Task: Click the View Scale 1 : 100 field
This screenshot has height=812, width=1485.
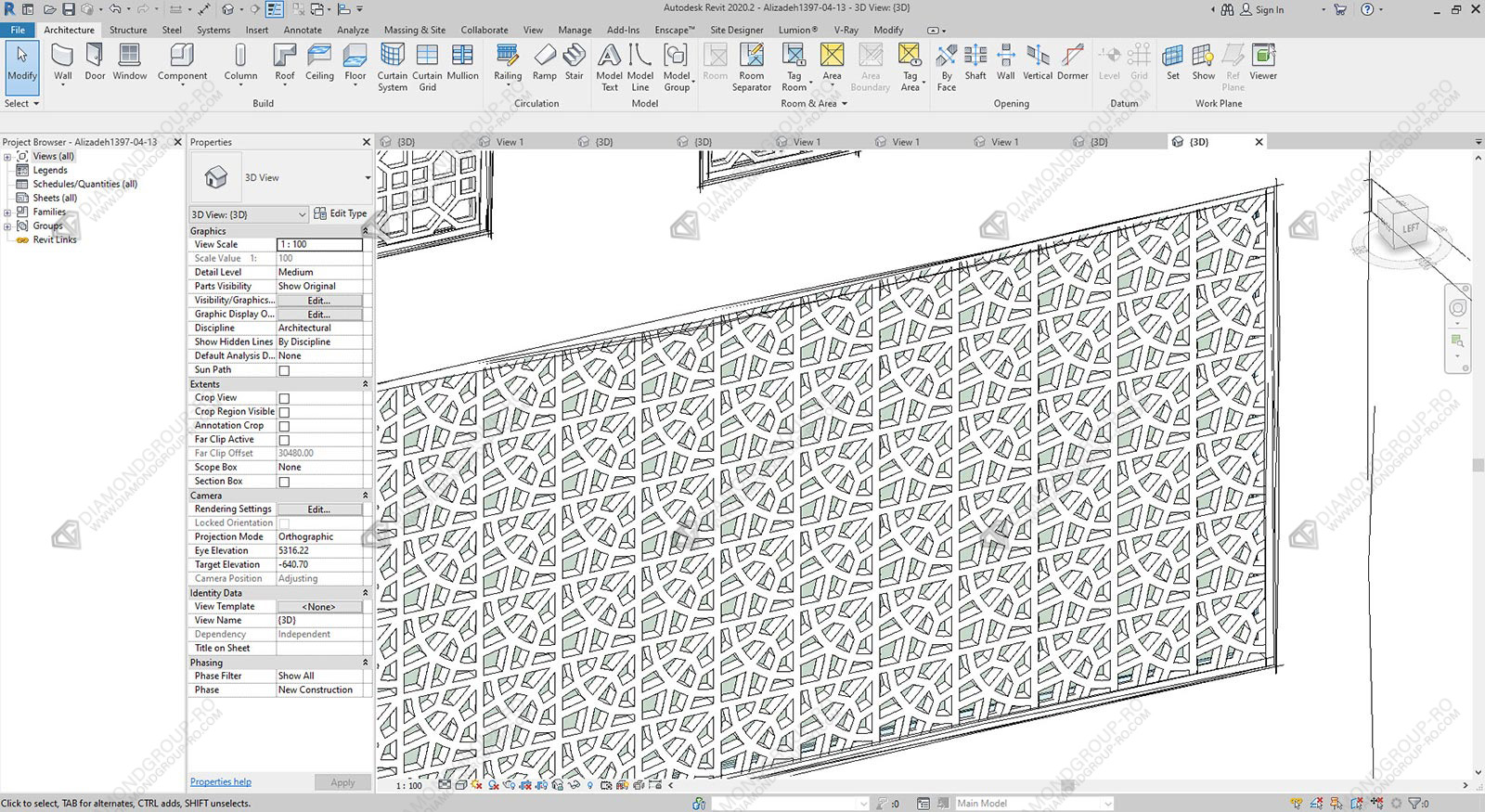Action: tap(319, 245)
